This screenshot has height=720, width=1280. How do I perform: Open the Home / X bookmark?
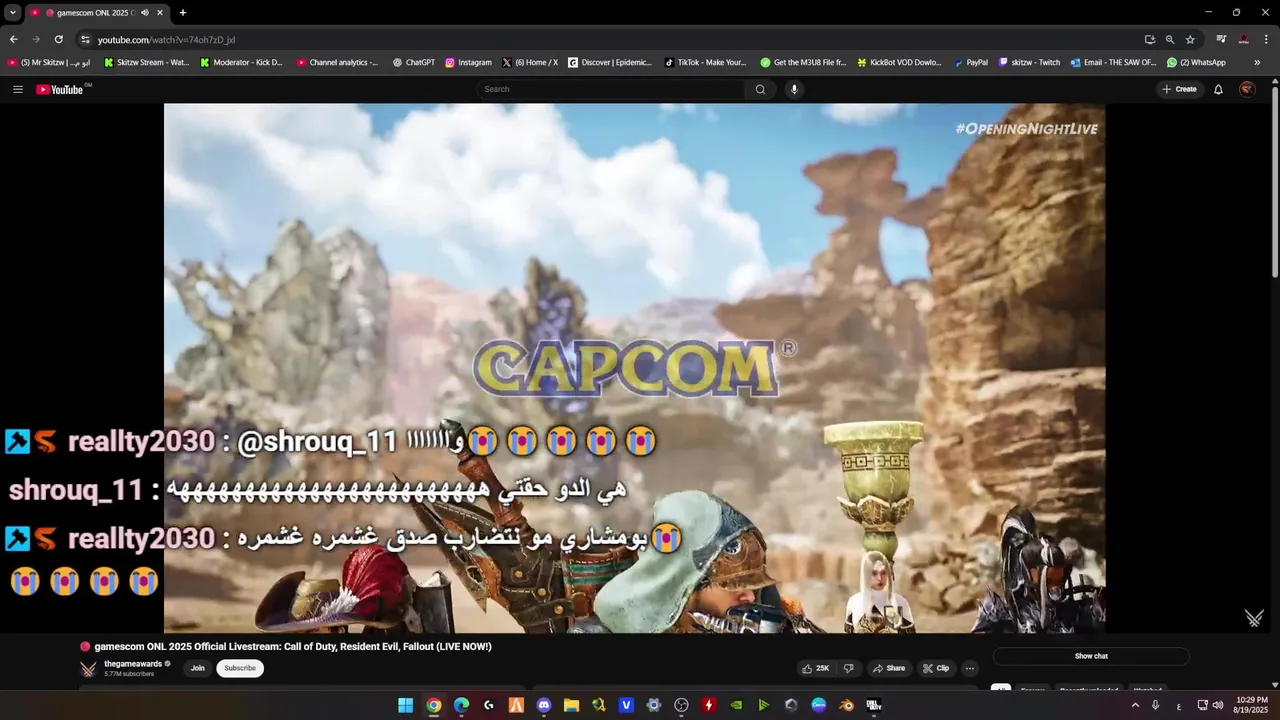pos(530,62)
